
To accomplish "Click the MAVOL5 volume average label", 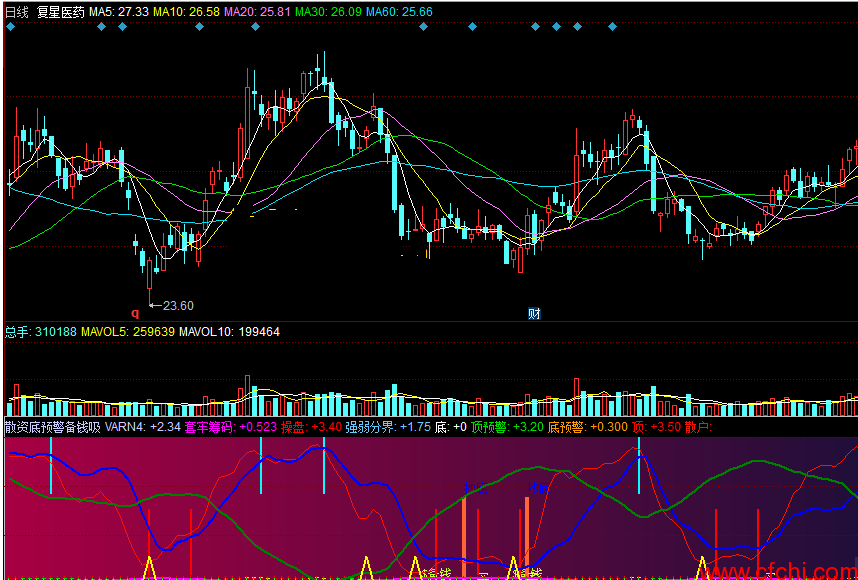I will pos(128,331).
